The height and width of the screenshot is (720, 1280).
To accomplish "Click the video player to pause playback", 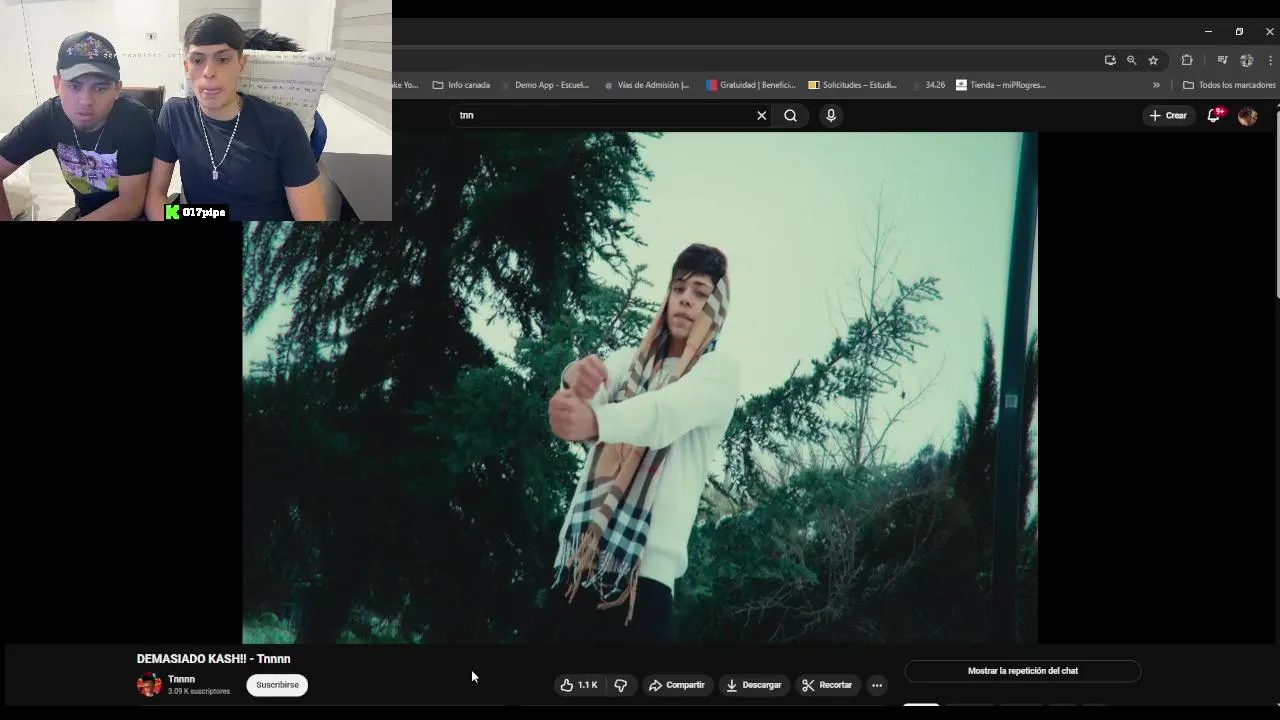I will 640,388.
